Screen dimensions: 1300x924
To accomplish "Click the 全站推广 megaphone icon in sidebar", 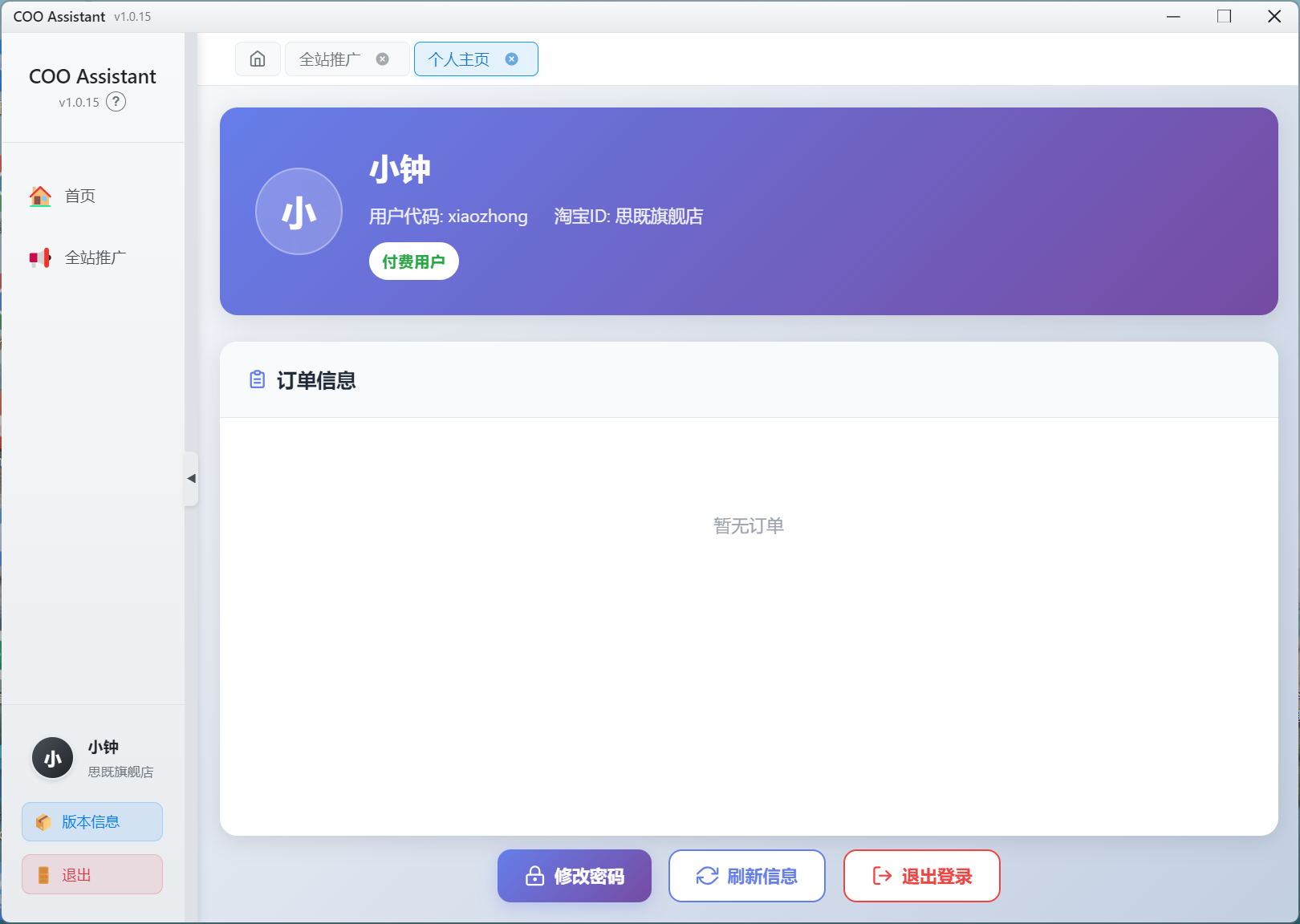I will pyautogui.click(x=39, y=257).
